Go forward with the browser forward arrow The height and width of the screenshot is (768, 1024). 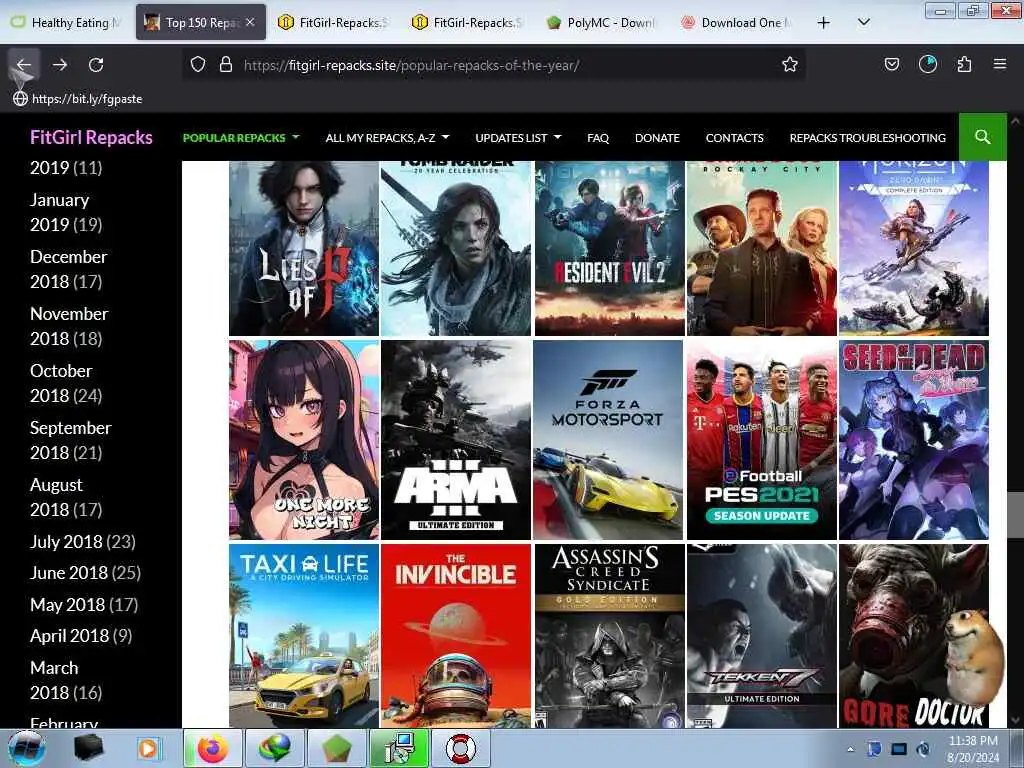(x=60, y=65)
